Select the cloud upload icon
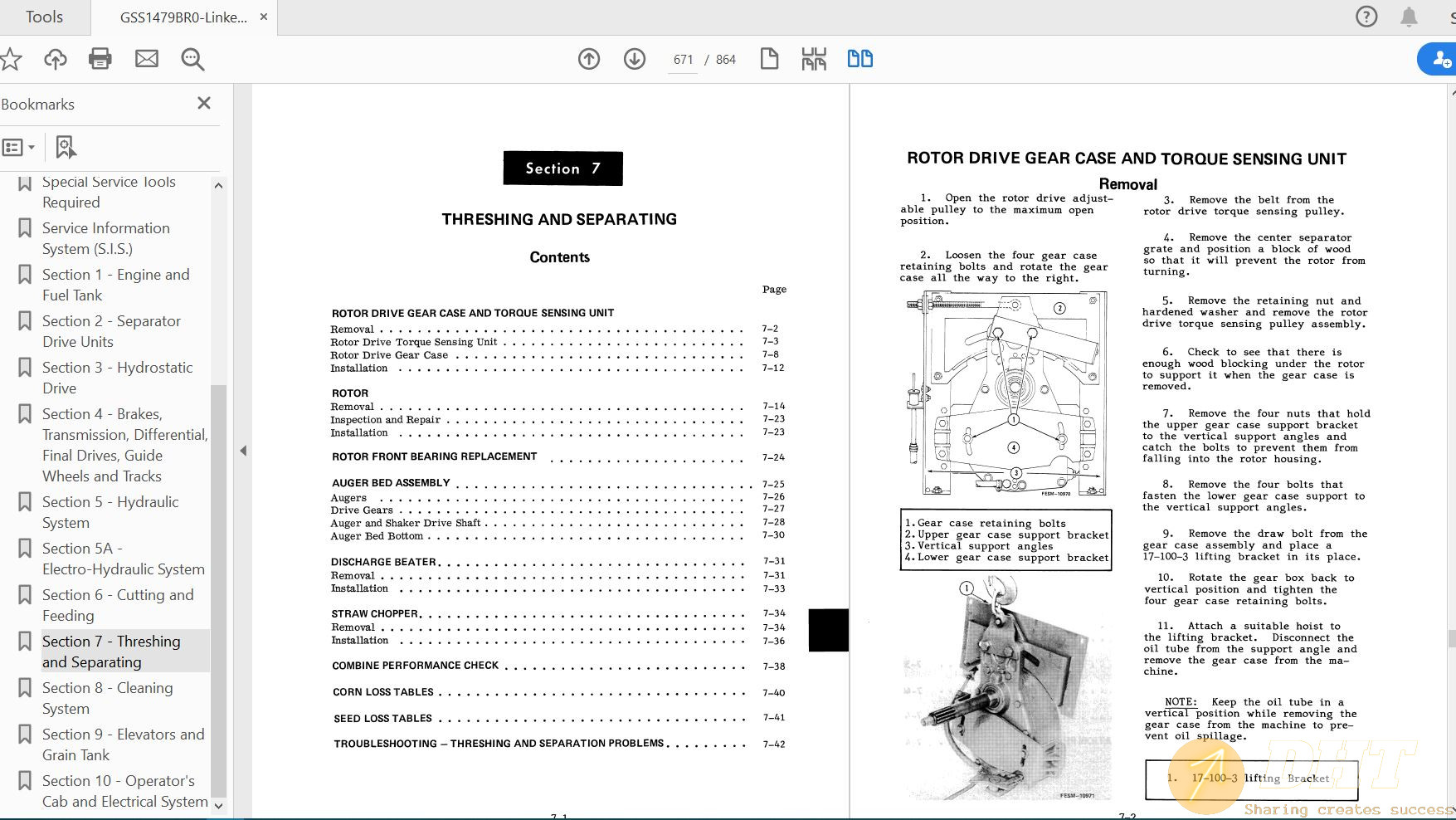 click(54, 59)
